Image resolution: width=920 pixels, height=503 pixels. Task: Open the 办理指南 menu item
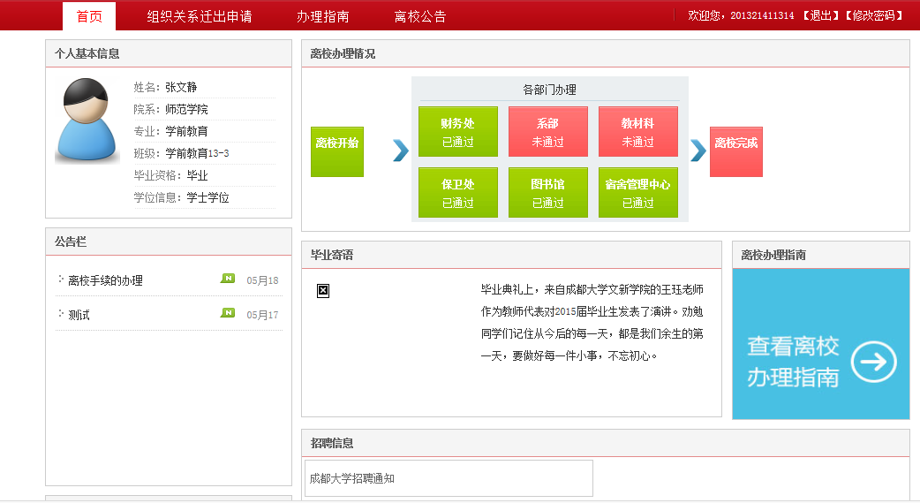pos(323,16)
